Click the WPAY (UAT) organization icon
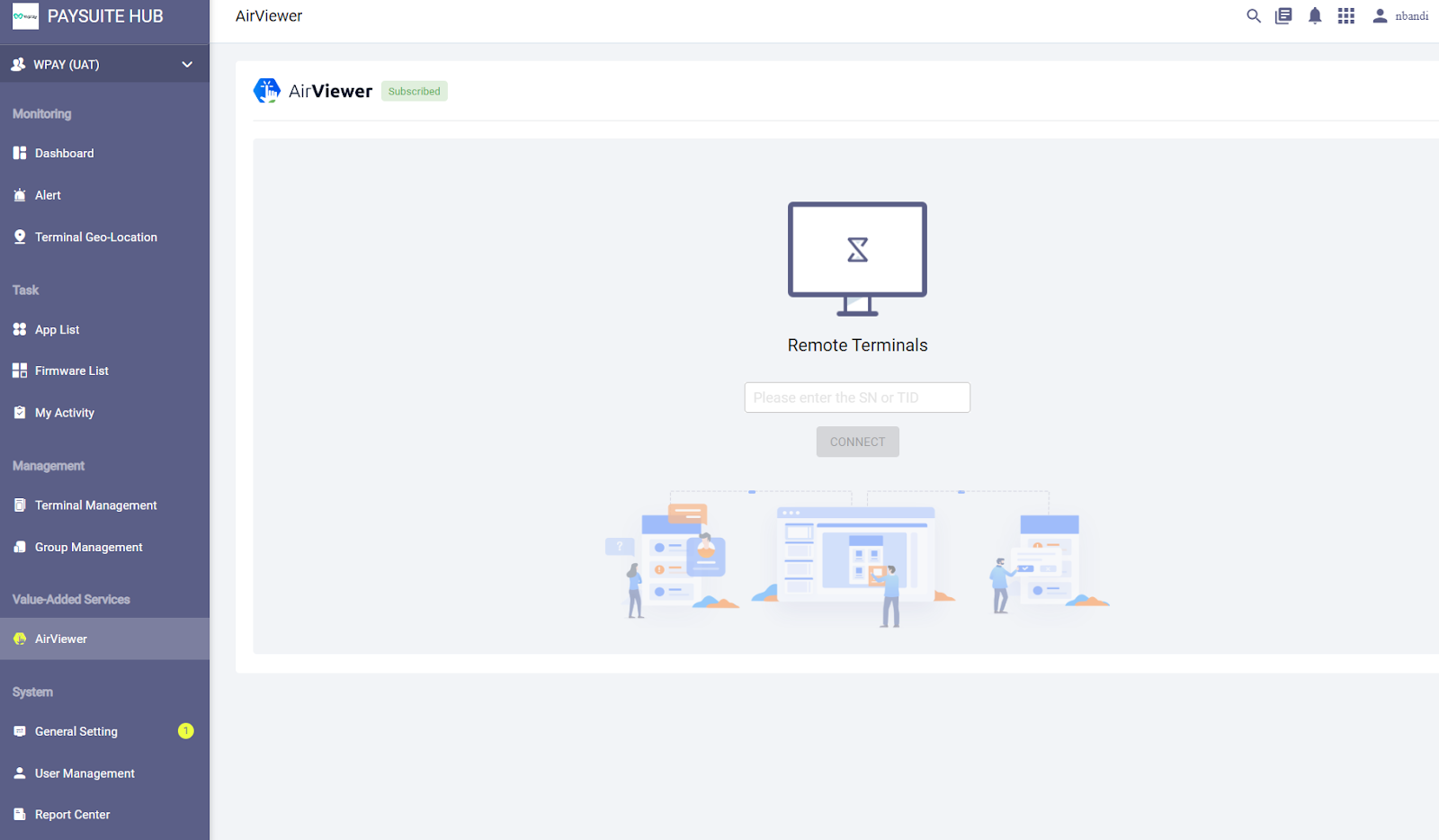This screenshot has height=840, width=1439. pyautogui.click(x=18, y=64)
